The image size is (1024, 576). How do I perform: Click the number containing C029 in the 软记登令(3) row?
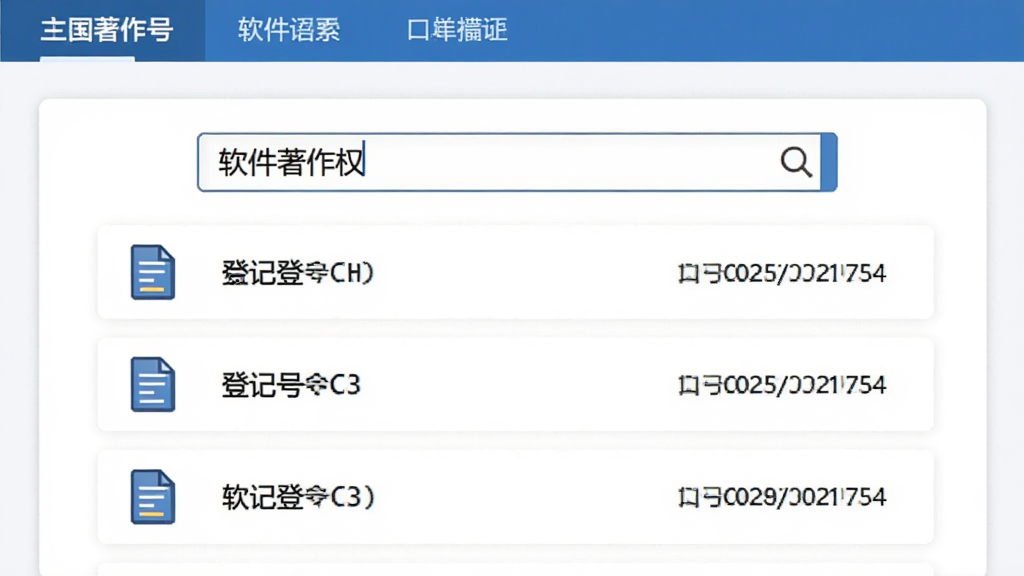point(782,498)
